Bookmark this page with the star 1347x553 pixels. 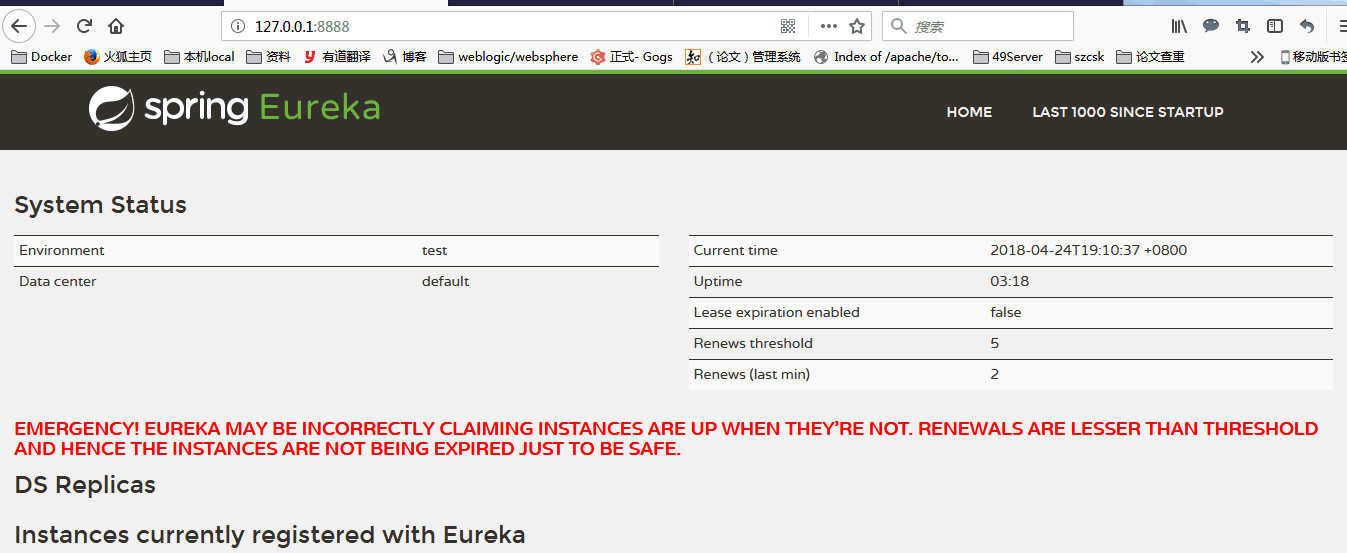pyautogui.click(x=856, y=26)
